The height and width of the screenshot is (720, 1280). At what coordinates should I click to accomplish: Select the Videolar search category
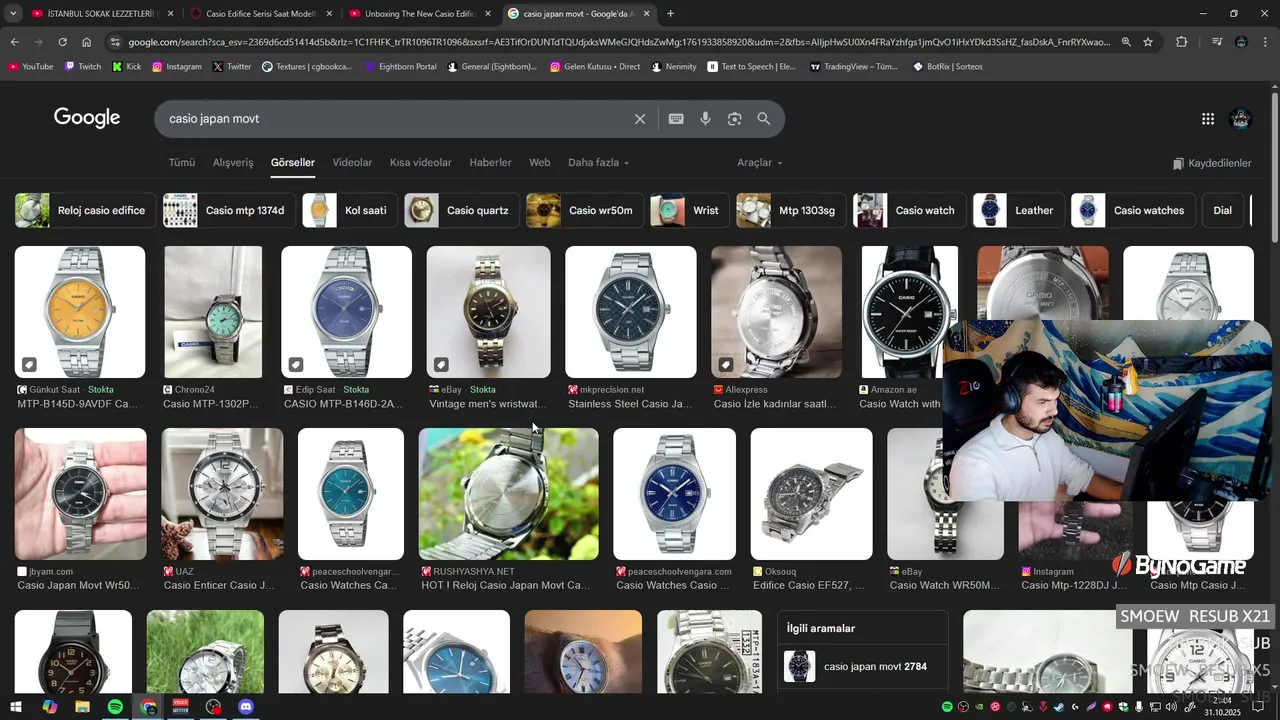tap(352, 162)
